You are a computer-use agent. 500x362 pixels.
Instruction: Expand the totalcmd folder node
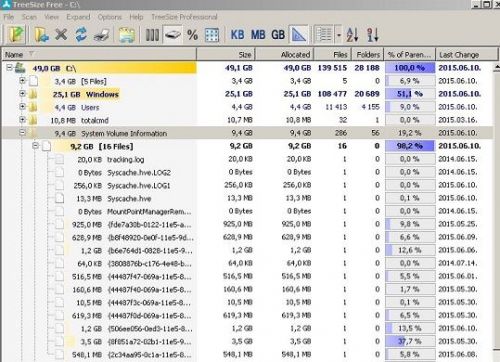(x=22, y=120)
